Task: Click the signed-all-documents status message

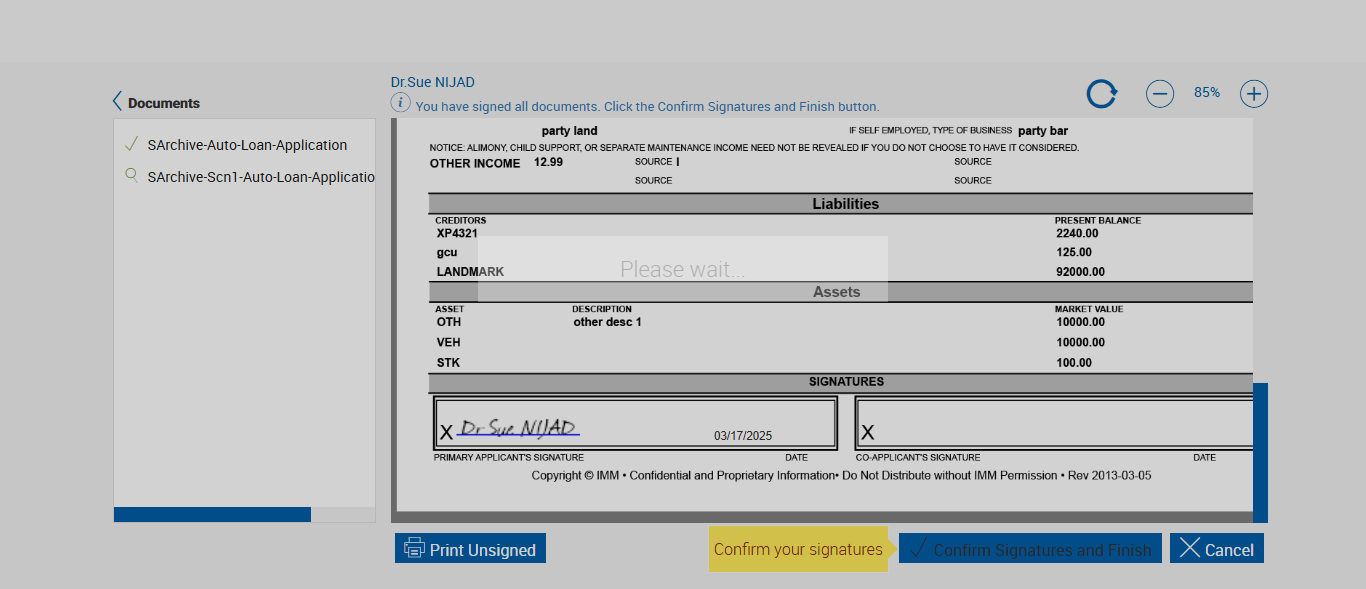Action: coord(647,106)
